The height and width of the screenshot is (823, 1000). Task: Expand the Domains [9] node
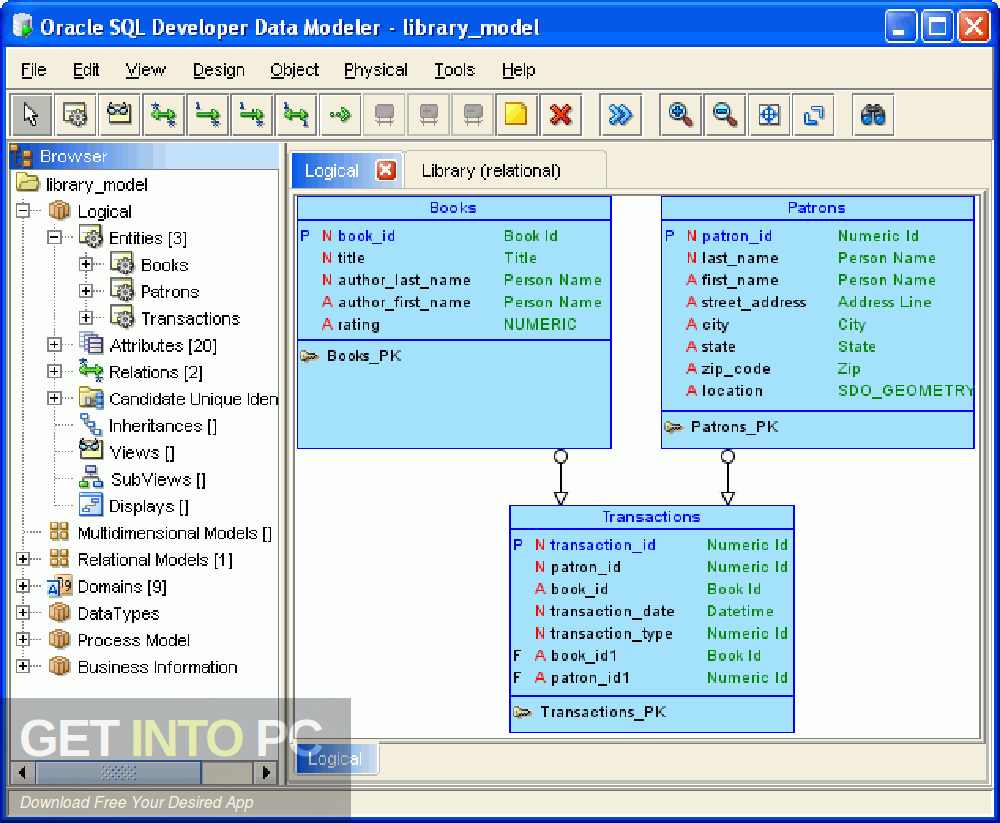[x=23, y=586]
